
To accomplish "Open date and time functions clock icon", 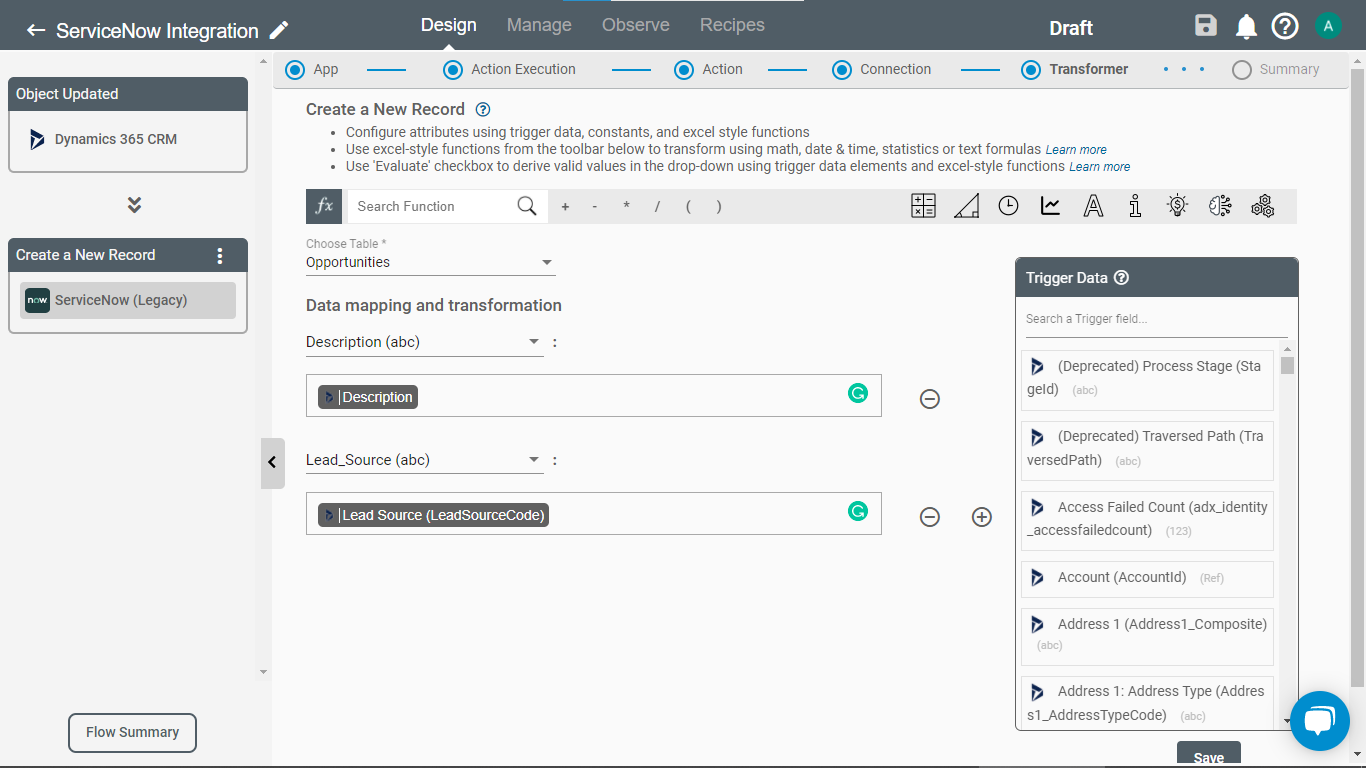I will [x=1008, y=206].
